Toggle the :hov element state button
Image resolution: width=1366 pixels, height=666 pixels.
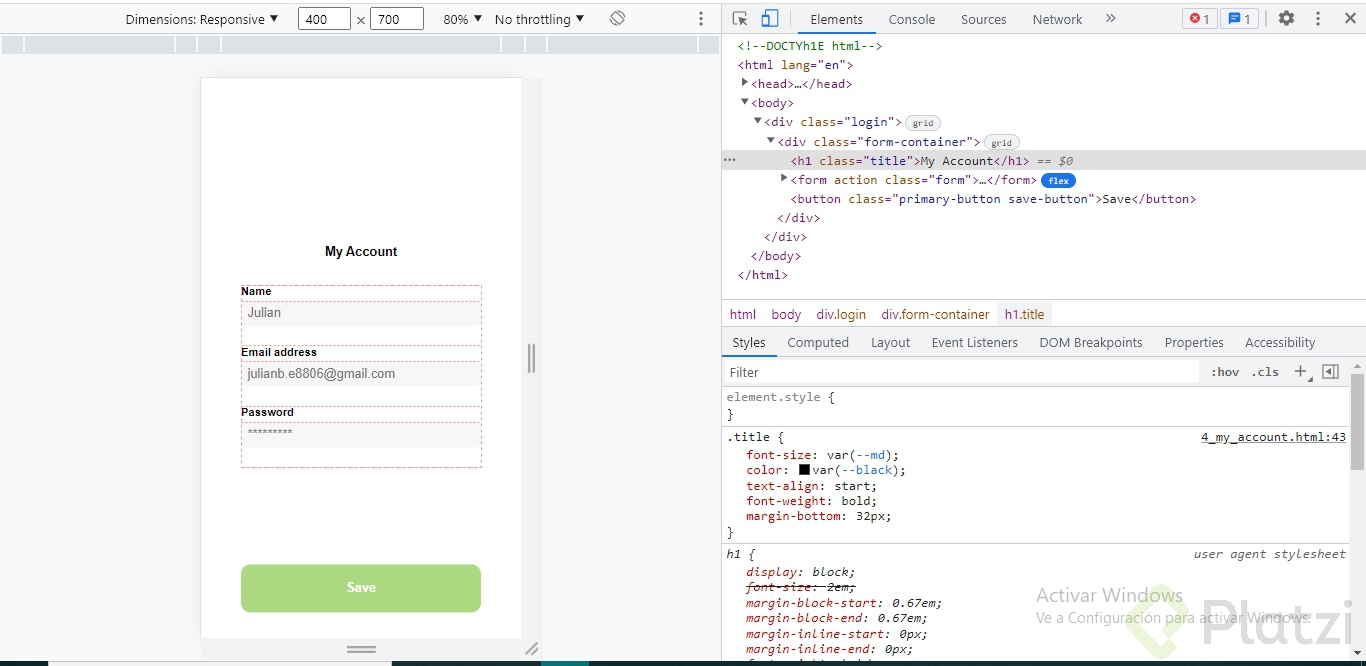pos(1225,372)
